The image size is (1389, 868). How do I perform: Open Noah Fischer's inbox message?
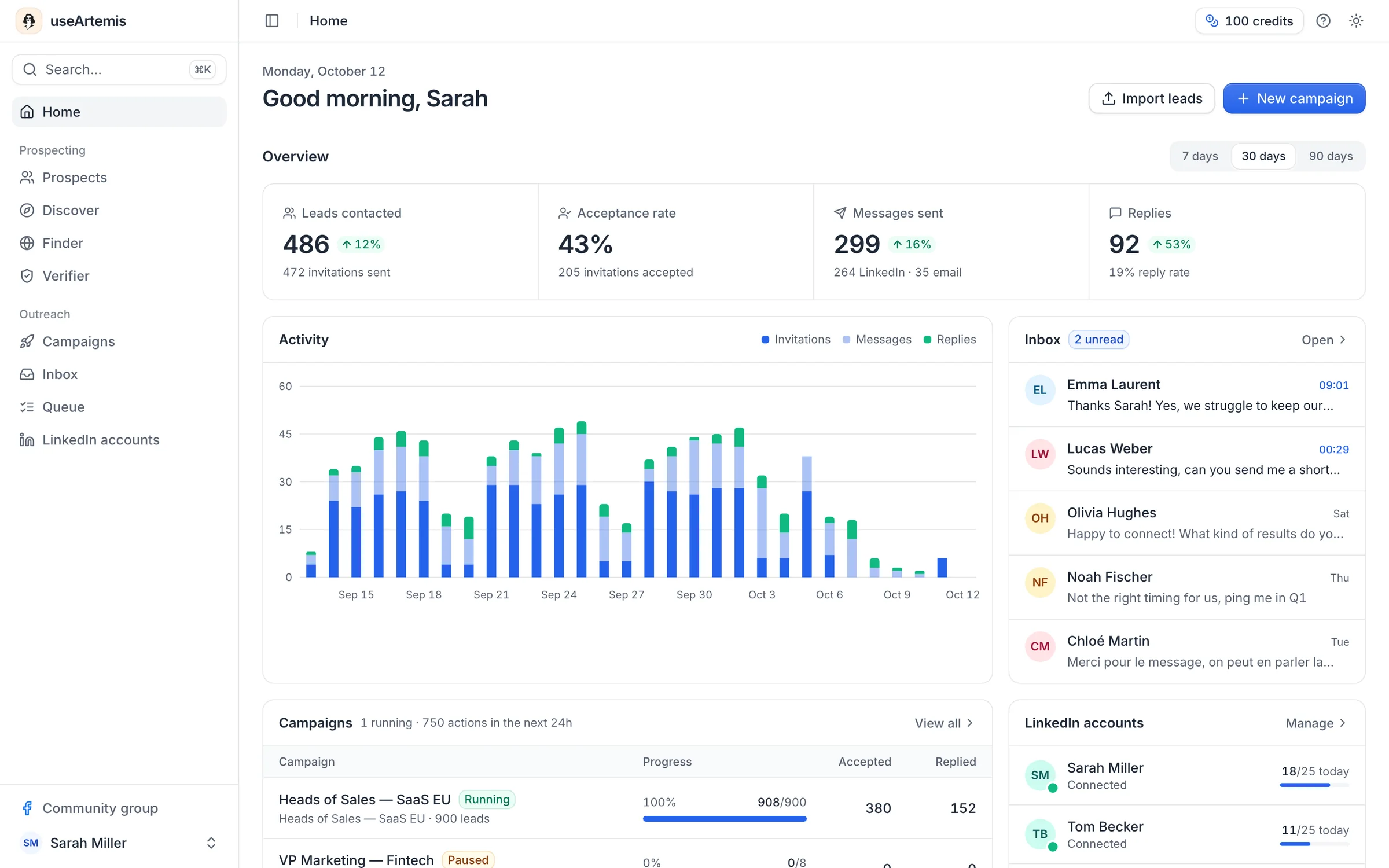pos(1186,587)
